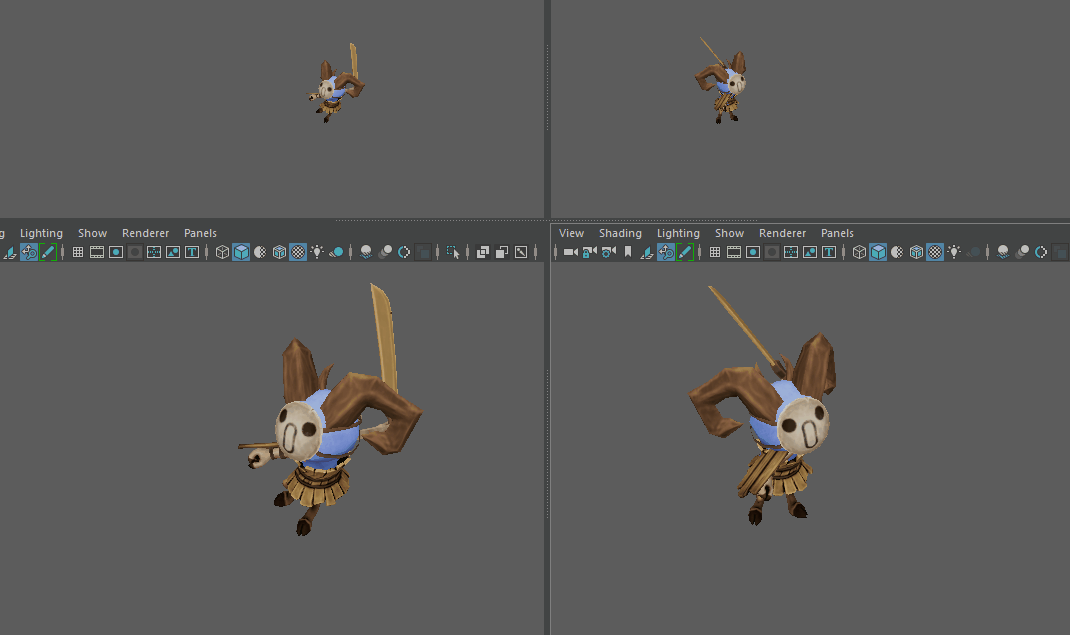
Task: Open Panels menu in left panel
Action: tap(200, 233)
